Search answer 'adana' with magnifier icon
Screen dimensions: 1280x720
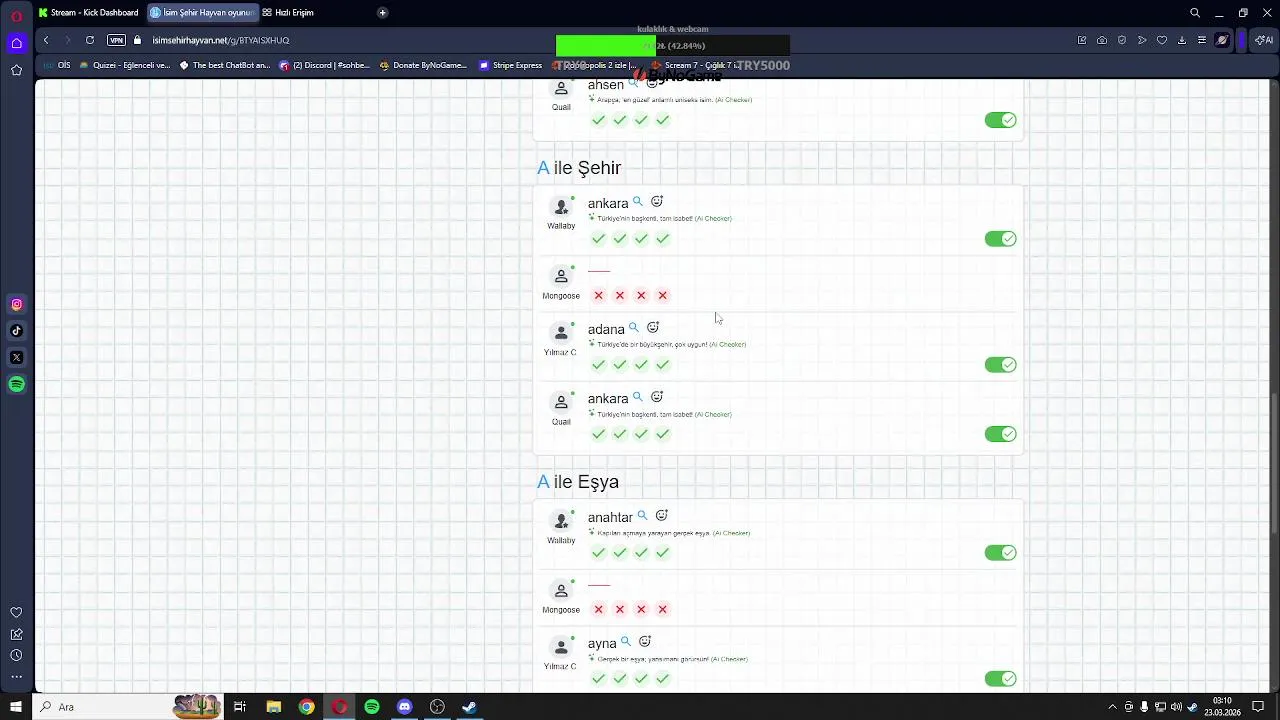tap(634, 327)
